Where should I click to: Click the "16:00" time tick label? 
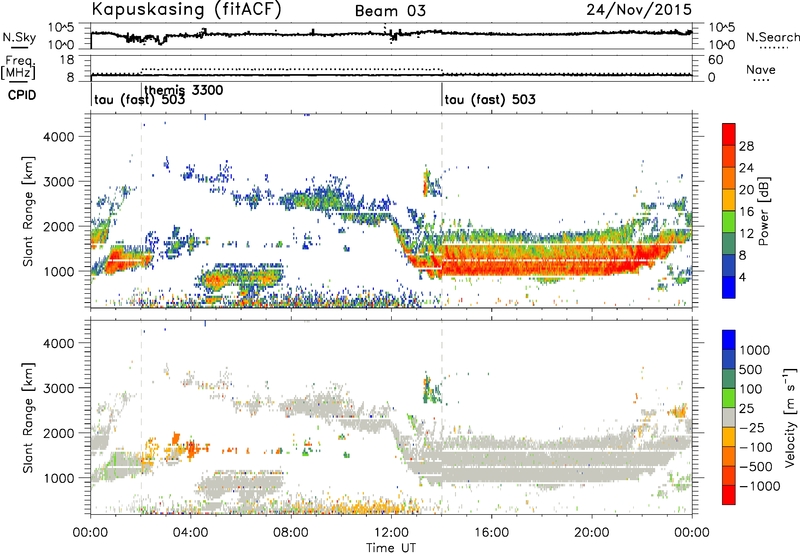[491, 533]
